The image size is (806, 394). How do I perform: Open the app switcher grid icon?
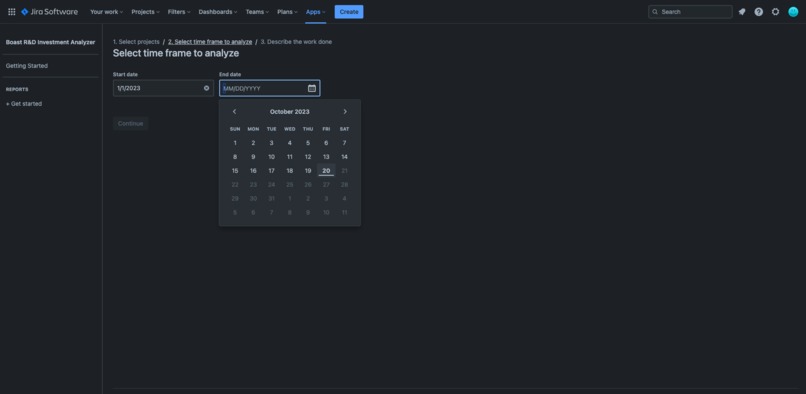(x=11, y=12)
